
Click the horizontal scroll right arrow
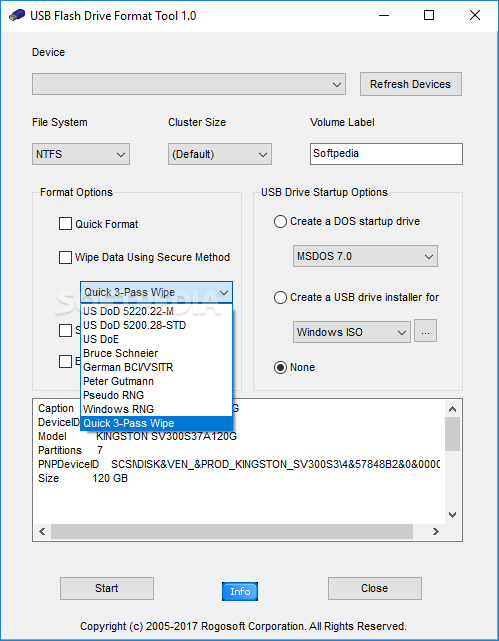click(436, 531)
